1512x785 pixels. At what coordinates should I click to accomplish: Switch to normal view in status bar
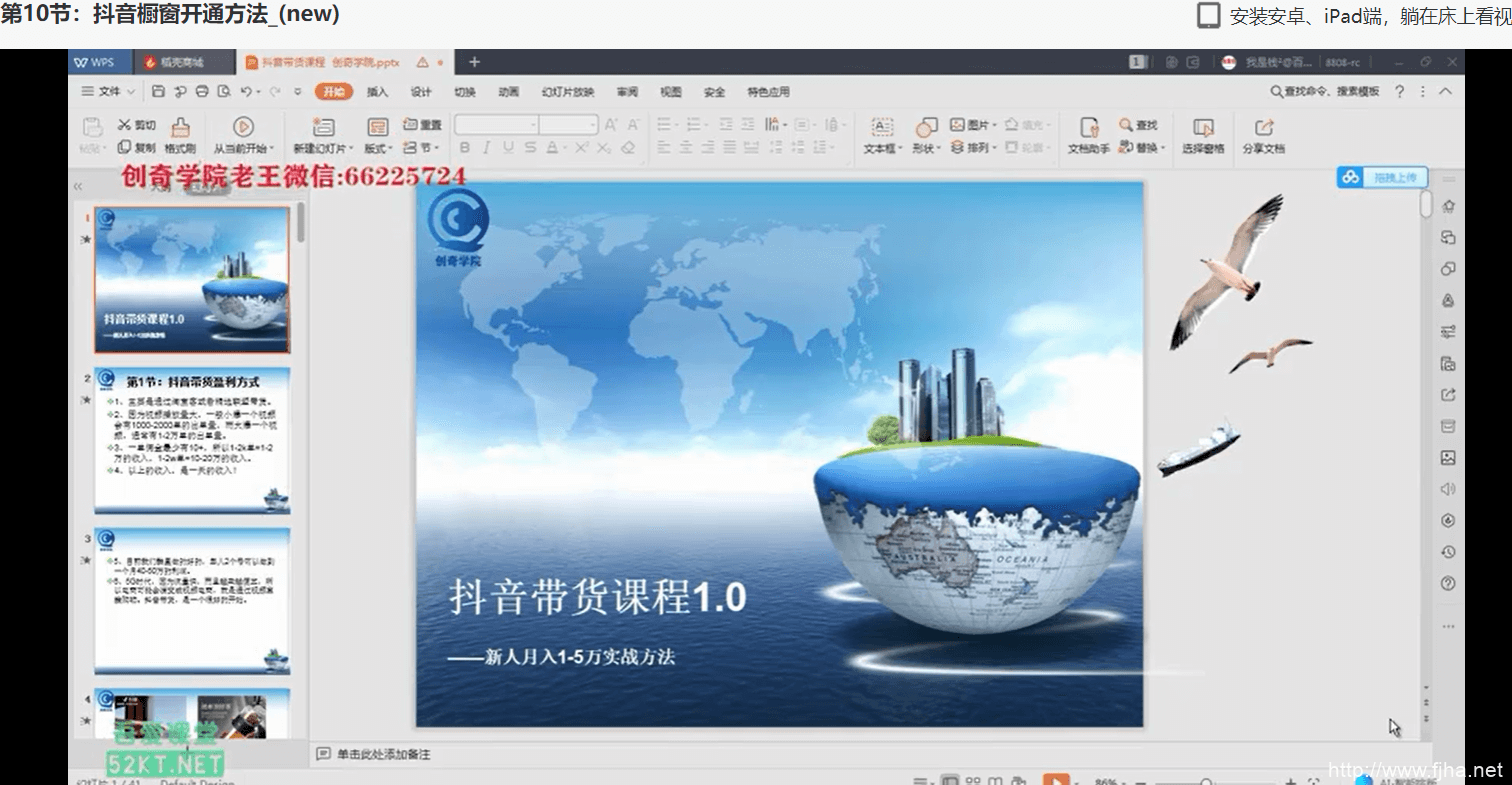(x=949, y=780)
